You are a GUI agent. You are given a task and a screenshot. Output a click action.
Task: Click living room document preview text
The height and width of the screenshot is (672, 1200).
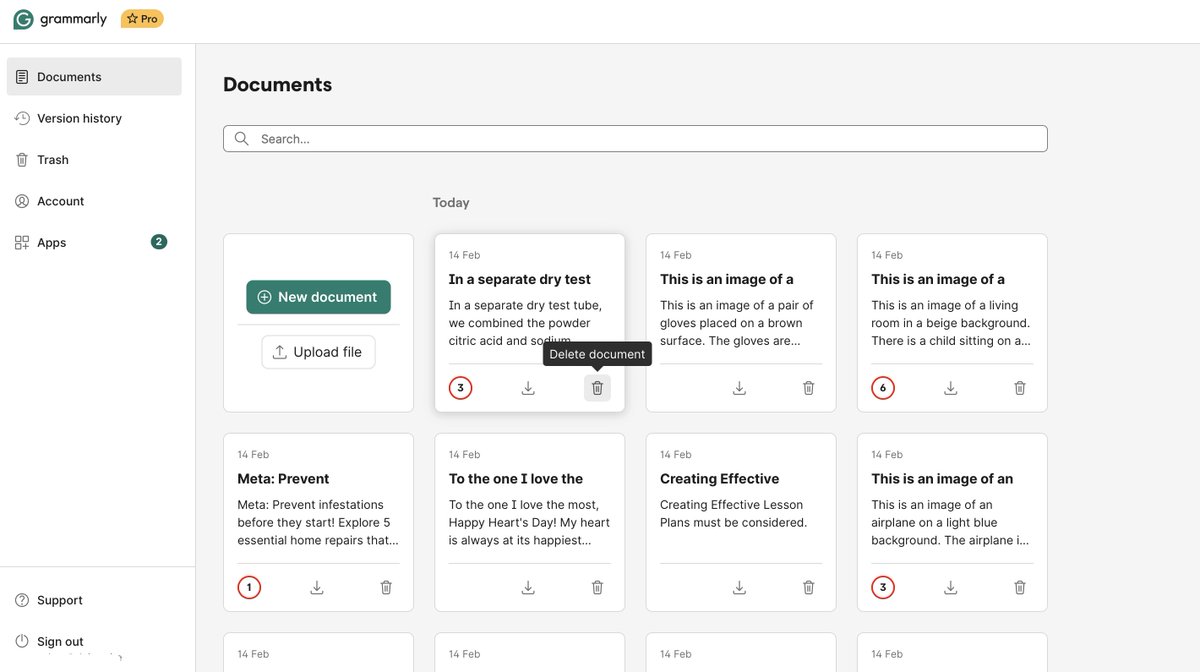pyautogui.click(x=951, y=323)
